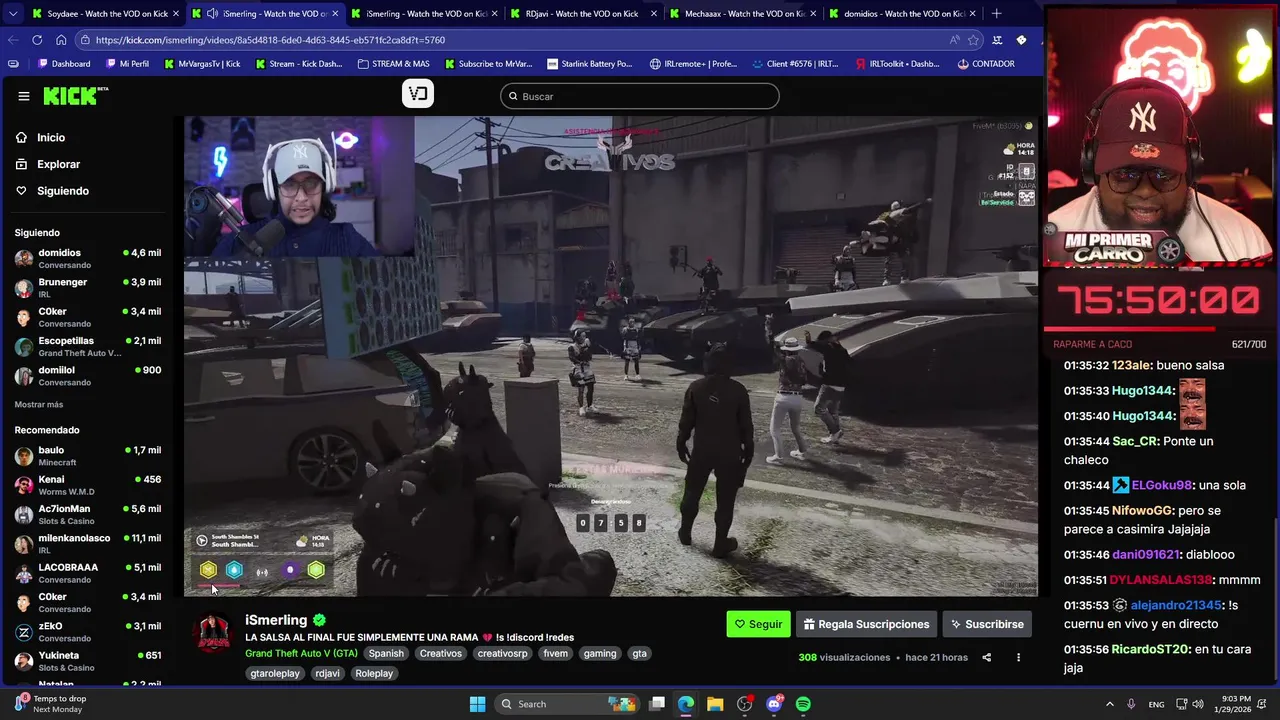The width and height of the screenshot is (1280, 720).
Task: Switch to domidios VOD browser tab
Action: [900, 14]
